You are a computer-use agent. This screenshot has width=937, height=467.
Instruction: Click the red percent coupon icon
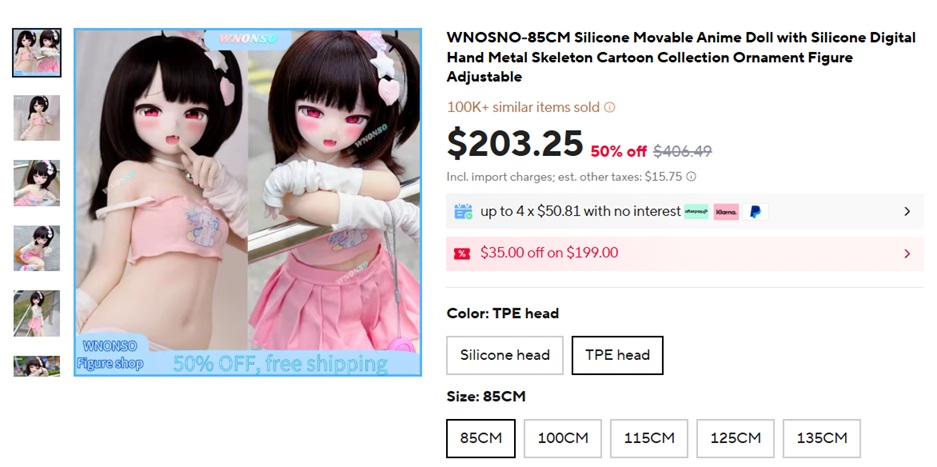(x=462, y=254)
